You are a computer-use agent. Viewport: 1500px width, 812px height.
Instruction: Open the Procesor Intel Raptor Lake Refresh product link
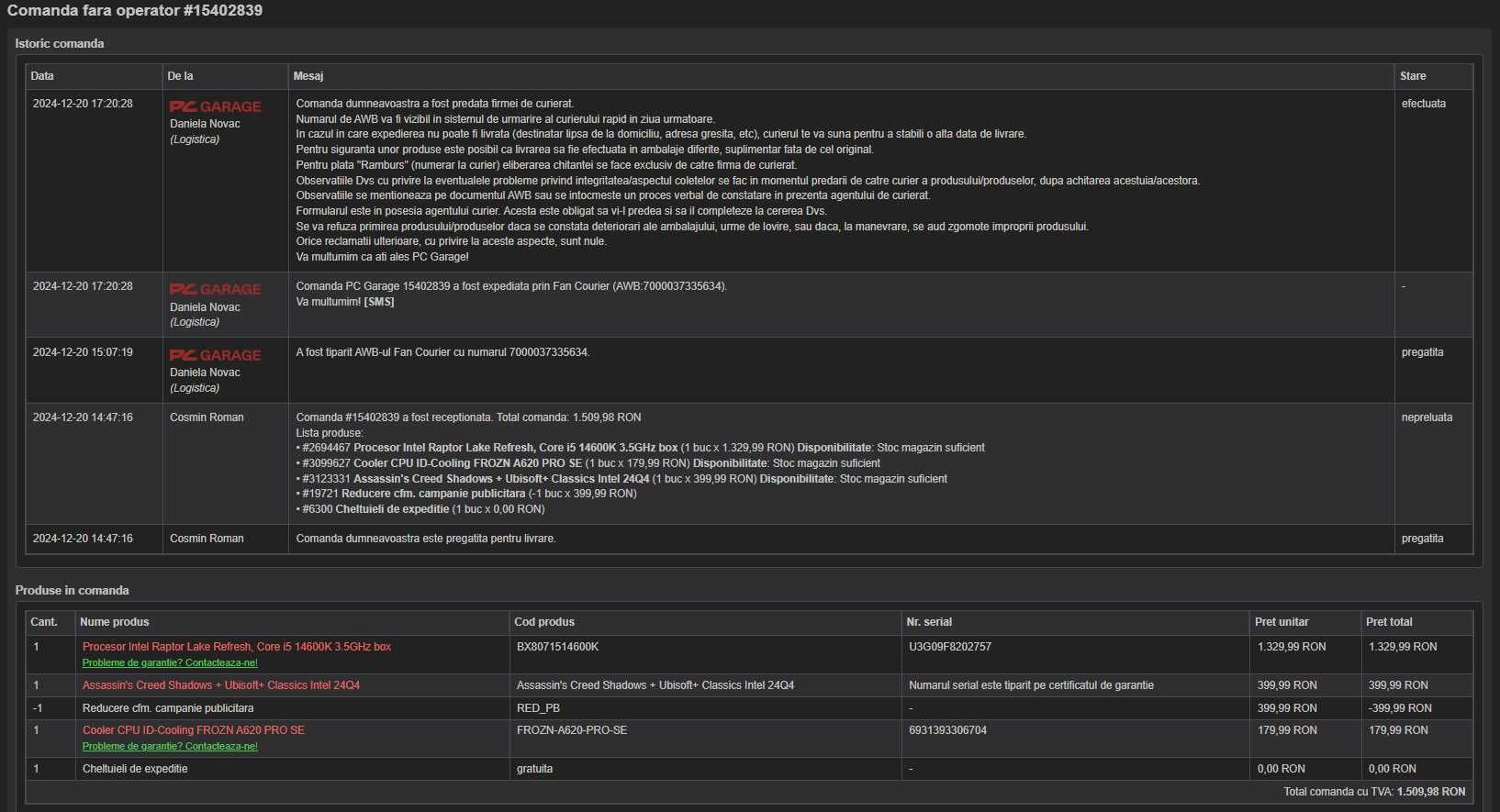click(237, 647)
